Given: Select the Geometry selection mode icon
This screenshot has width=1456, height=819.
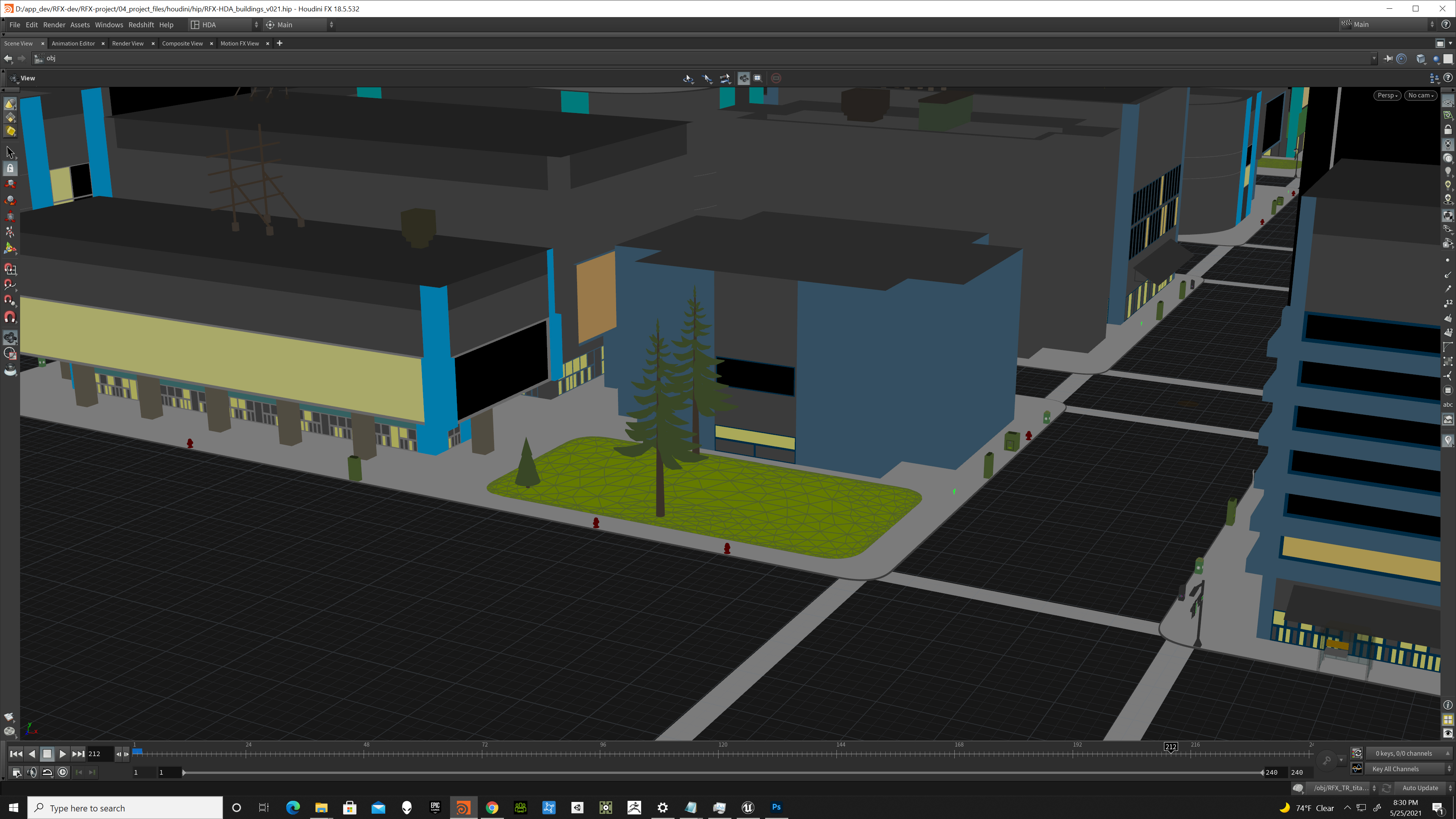Looking at the screenshot, I should point(10,118).
